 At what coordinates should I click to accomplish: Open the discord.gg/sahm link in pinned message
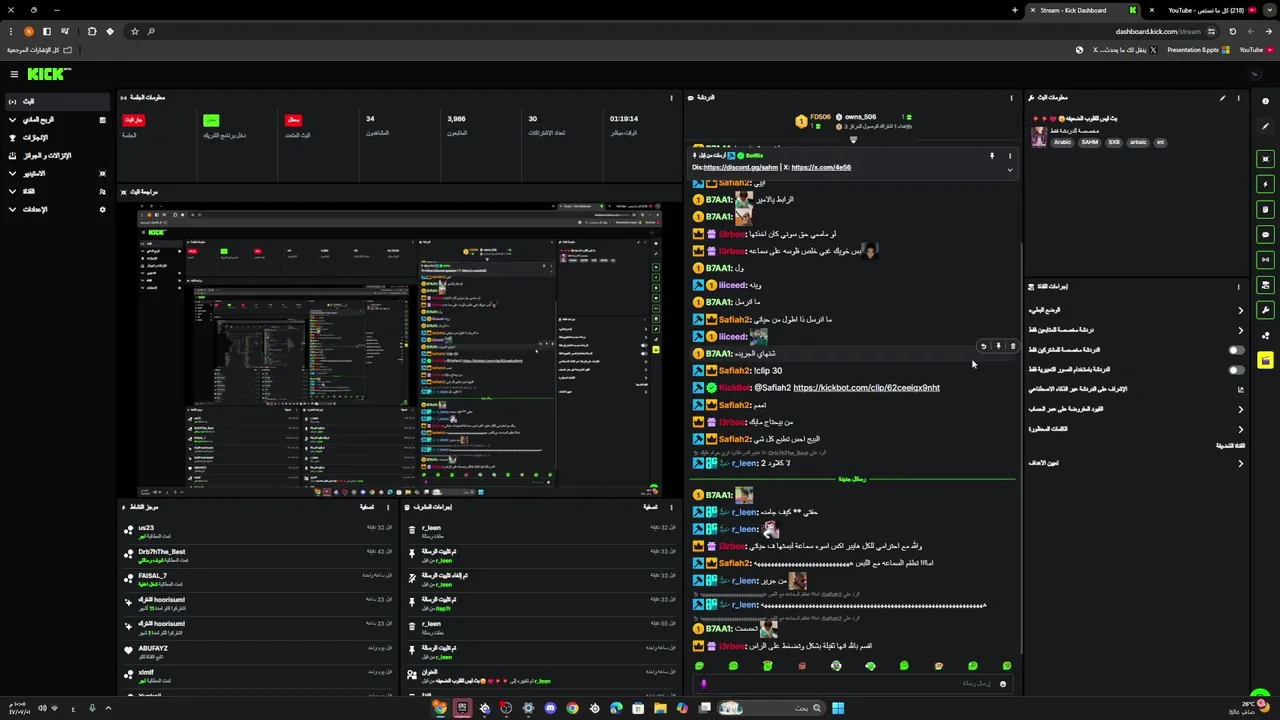click(740, 167)
